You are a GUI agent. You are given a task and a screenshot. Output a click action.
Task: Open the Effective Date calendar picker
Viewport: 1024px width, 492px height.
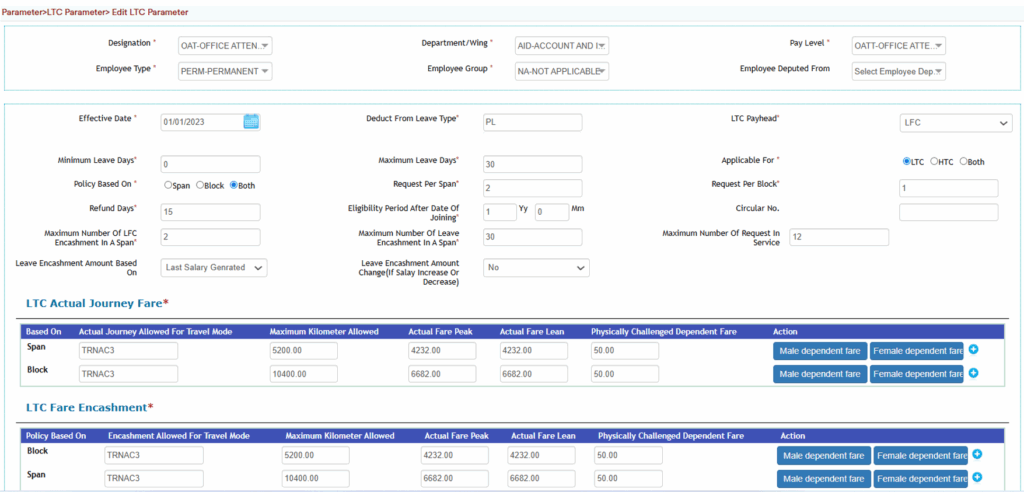[251, 122]
